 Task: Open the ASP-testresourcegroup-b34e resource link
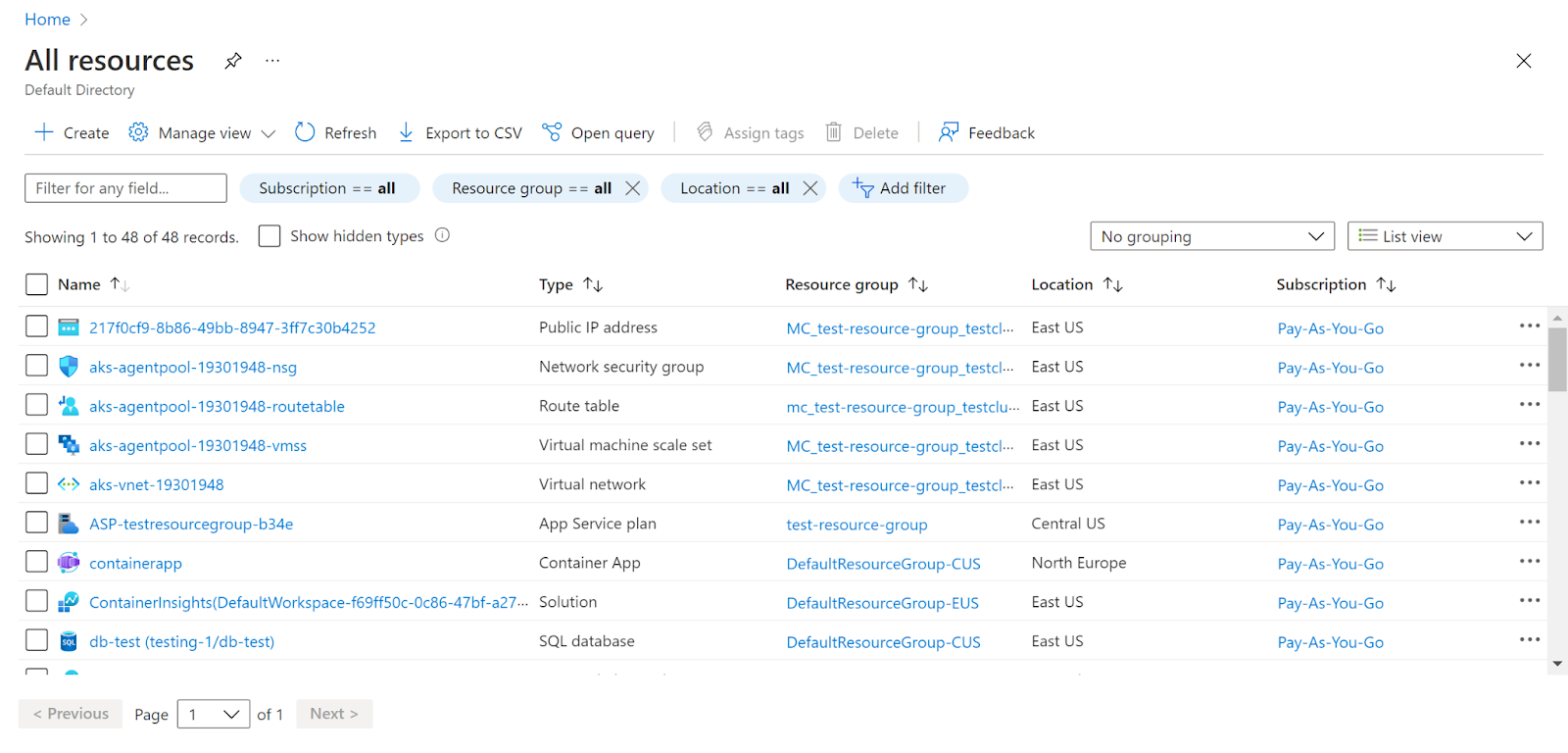pyautogui.click(x=191, y=524)
